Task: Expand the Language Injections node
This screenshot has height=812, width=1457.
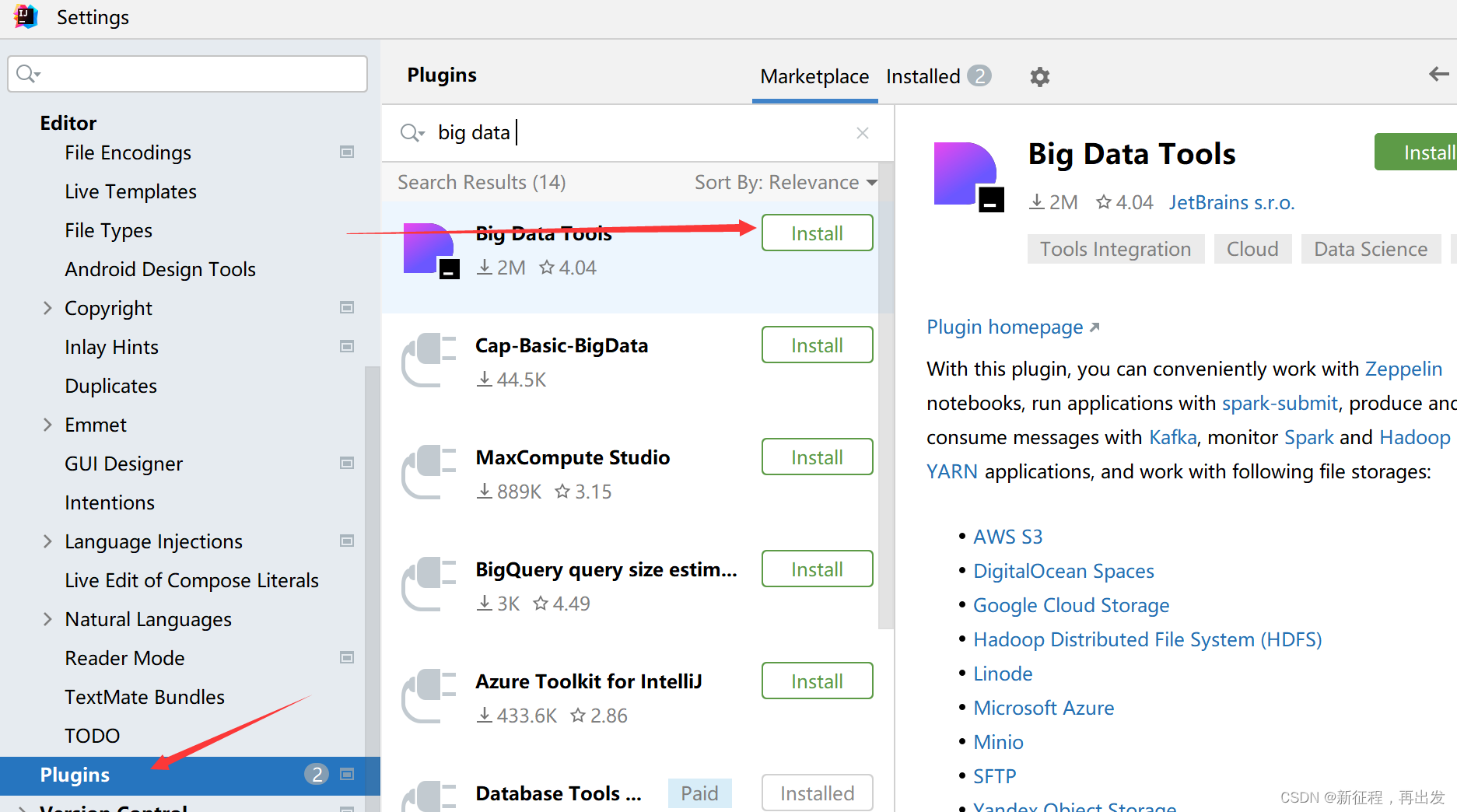Action: [x=47, y=541]
